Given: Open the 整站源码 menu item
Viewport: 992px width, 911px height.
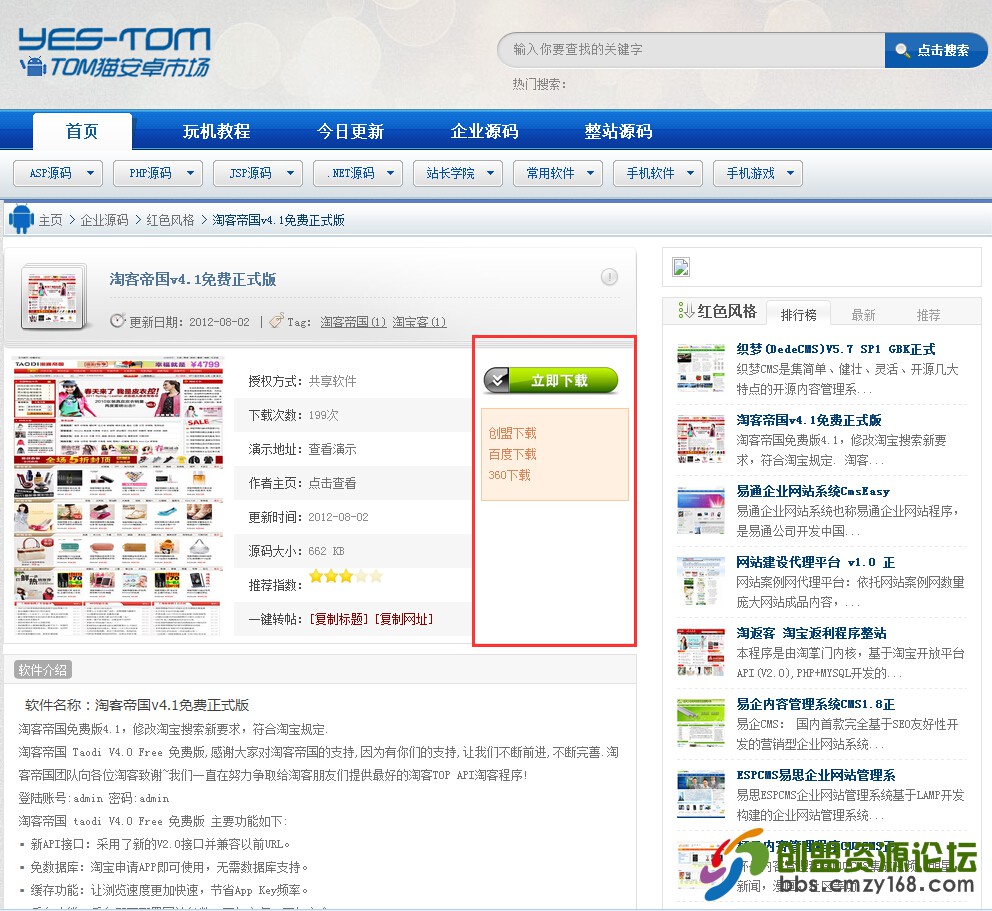Looking at the screenshot, I should click(618, 131).
